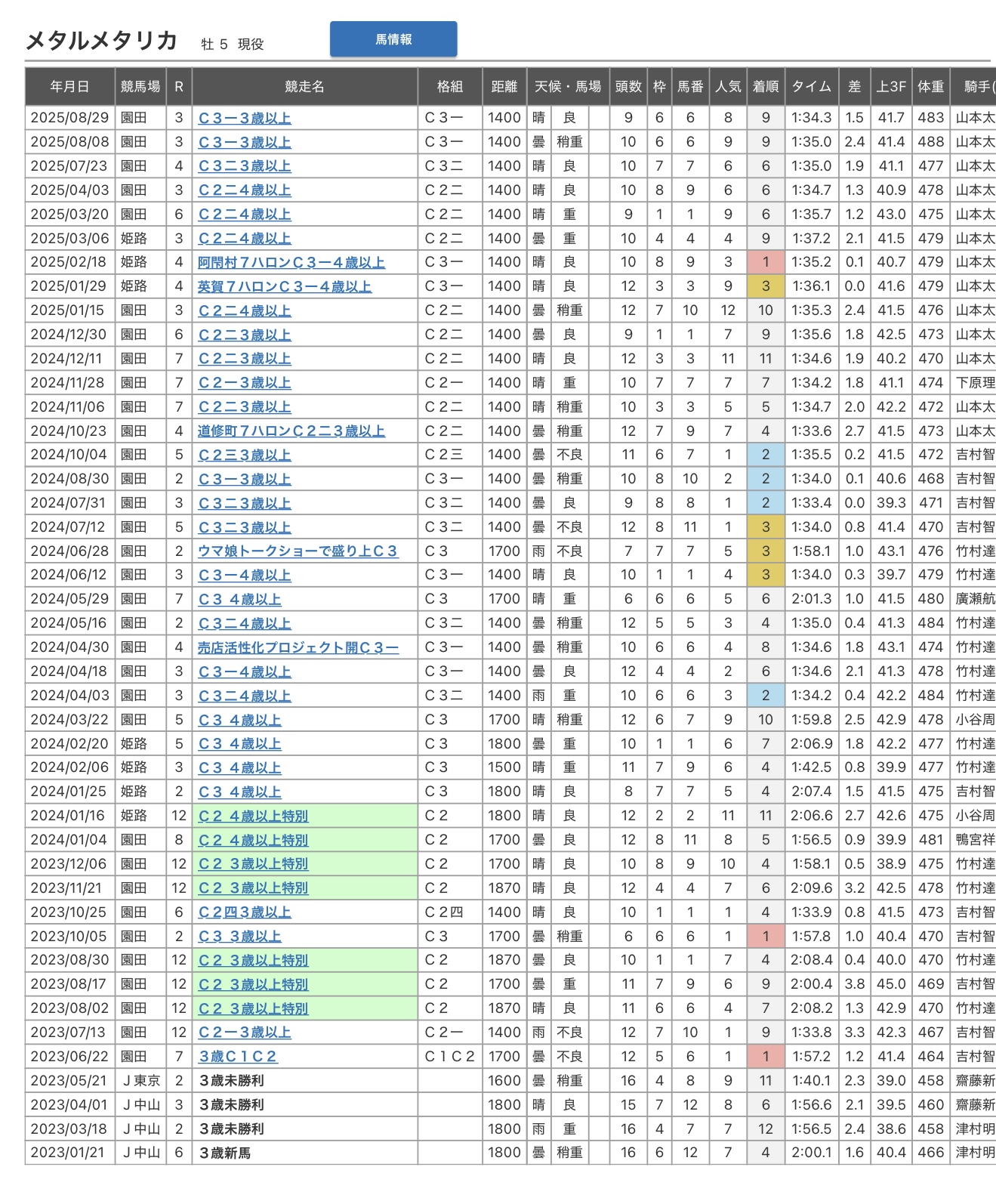Click the 年月日 column header
Image resolution: width=996 pixels, height=1204 pixels.
pos(69,87)
